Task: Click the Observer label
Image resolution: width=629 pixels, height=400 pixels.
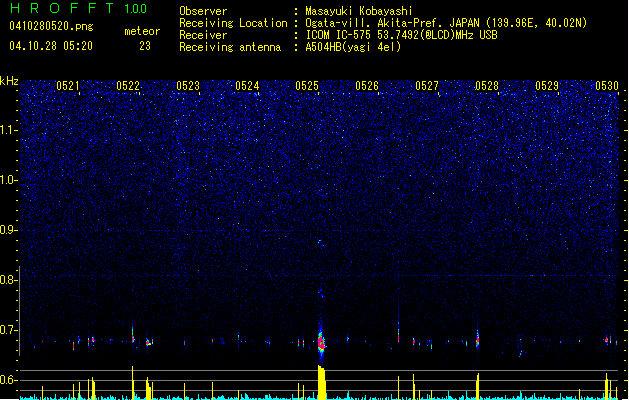Action: (x=203, y=11)
